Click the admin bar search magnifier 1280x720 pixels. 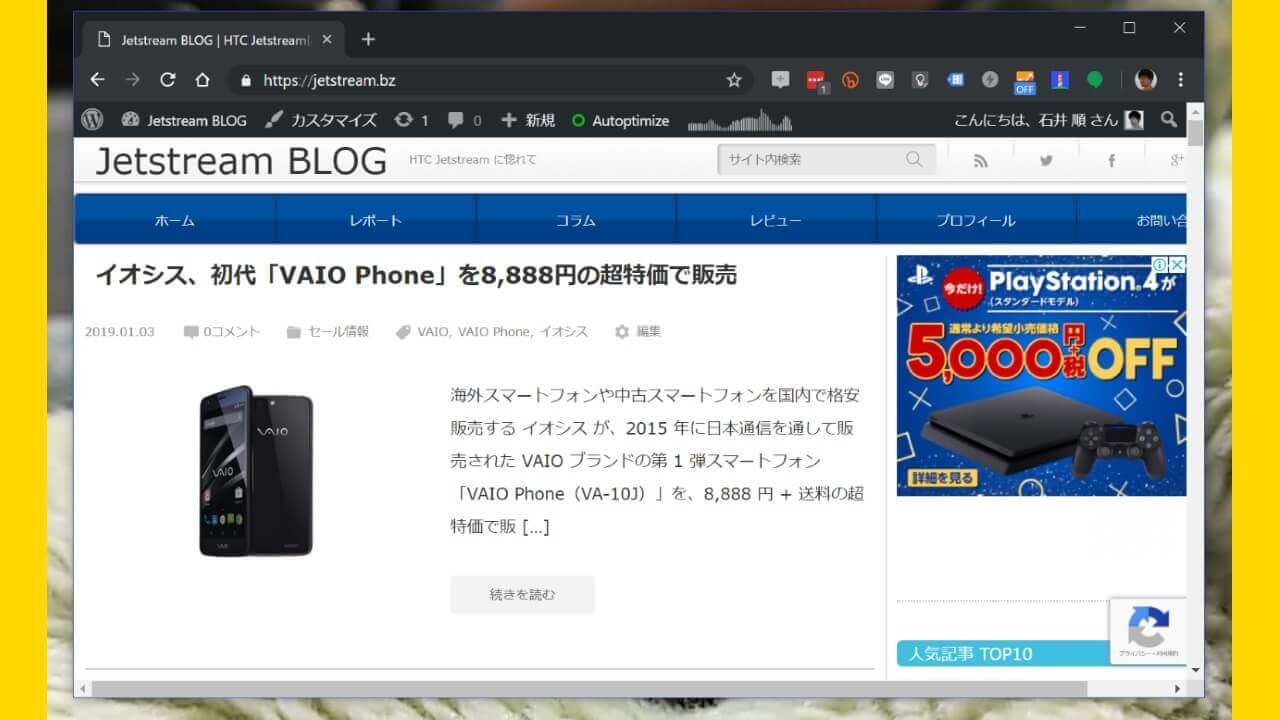pos(1168,120)
